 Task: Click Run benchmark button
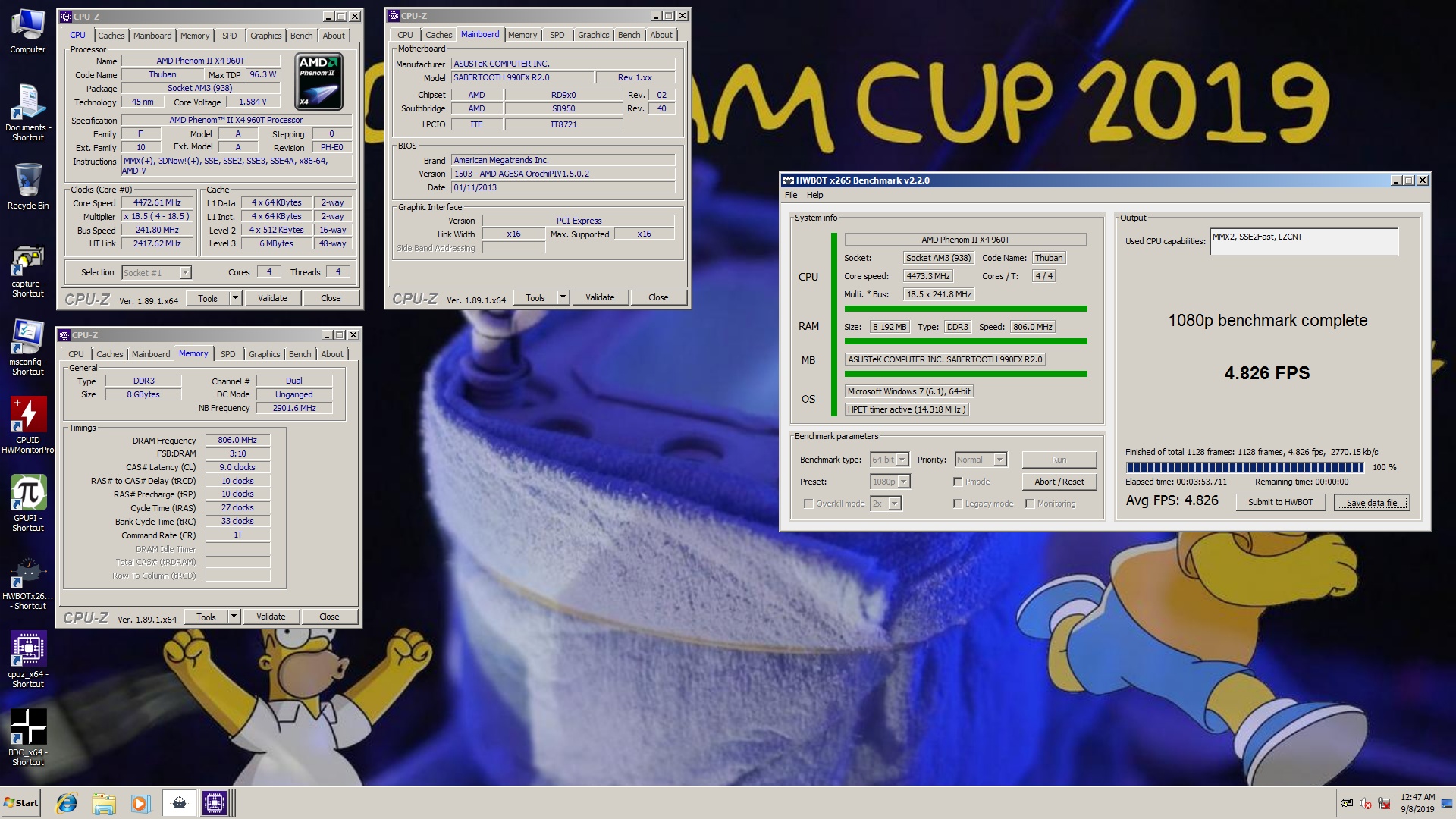[x=1059, y=460]
